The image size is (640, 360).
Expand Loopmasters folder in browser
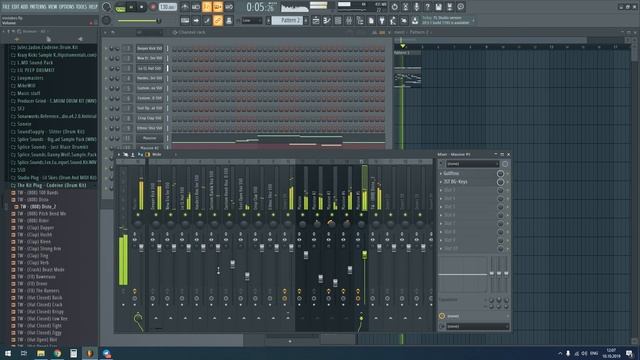30,78
